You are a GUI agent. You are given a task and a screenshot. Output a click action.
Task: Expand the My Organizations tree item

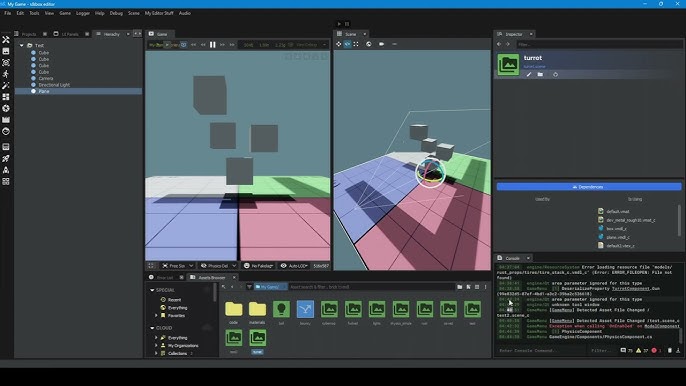[156, 346]
